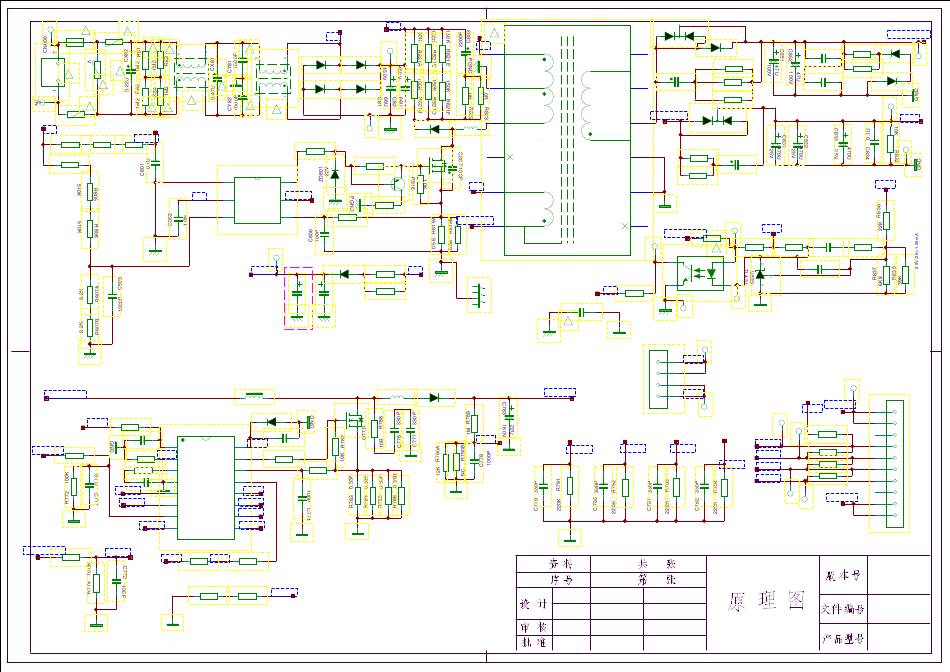Image resolution: width=950 pixels, height=672 pixels.
Task: Click capacitor C801
Action: [x=154, y=162]
